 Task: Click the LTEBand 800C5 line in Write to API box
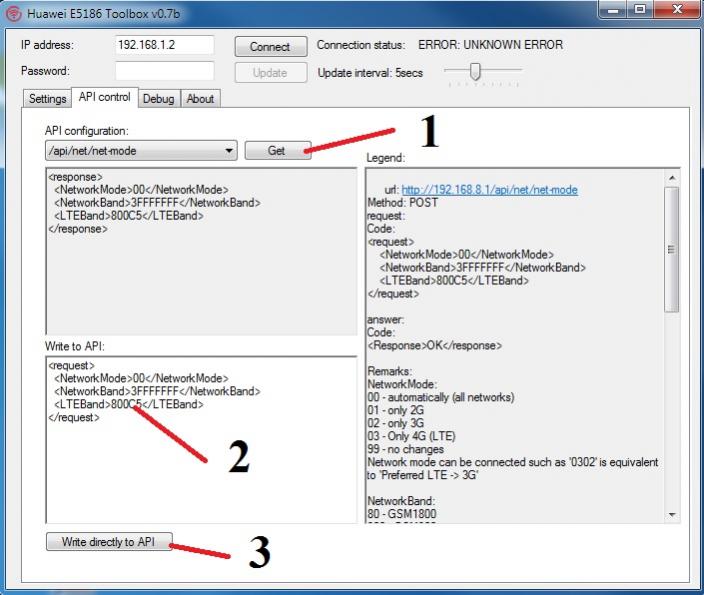pyautogui.click(x=128, y=404)
